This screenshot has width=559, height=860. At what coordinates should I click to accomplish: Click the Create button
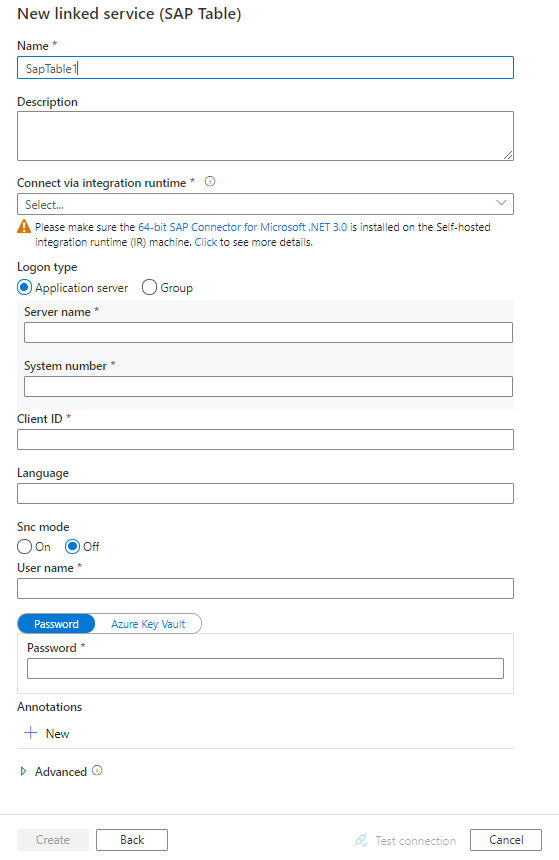click(53, 840)
